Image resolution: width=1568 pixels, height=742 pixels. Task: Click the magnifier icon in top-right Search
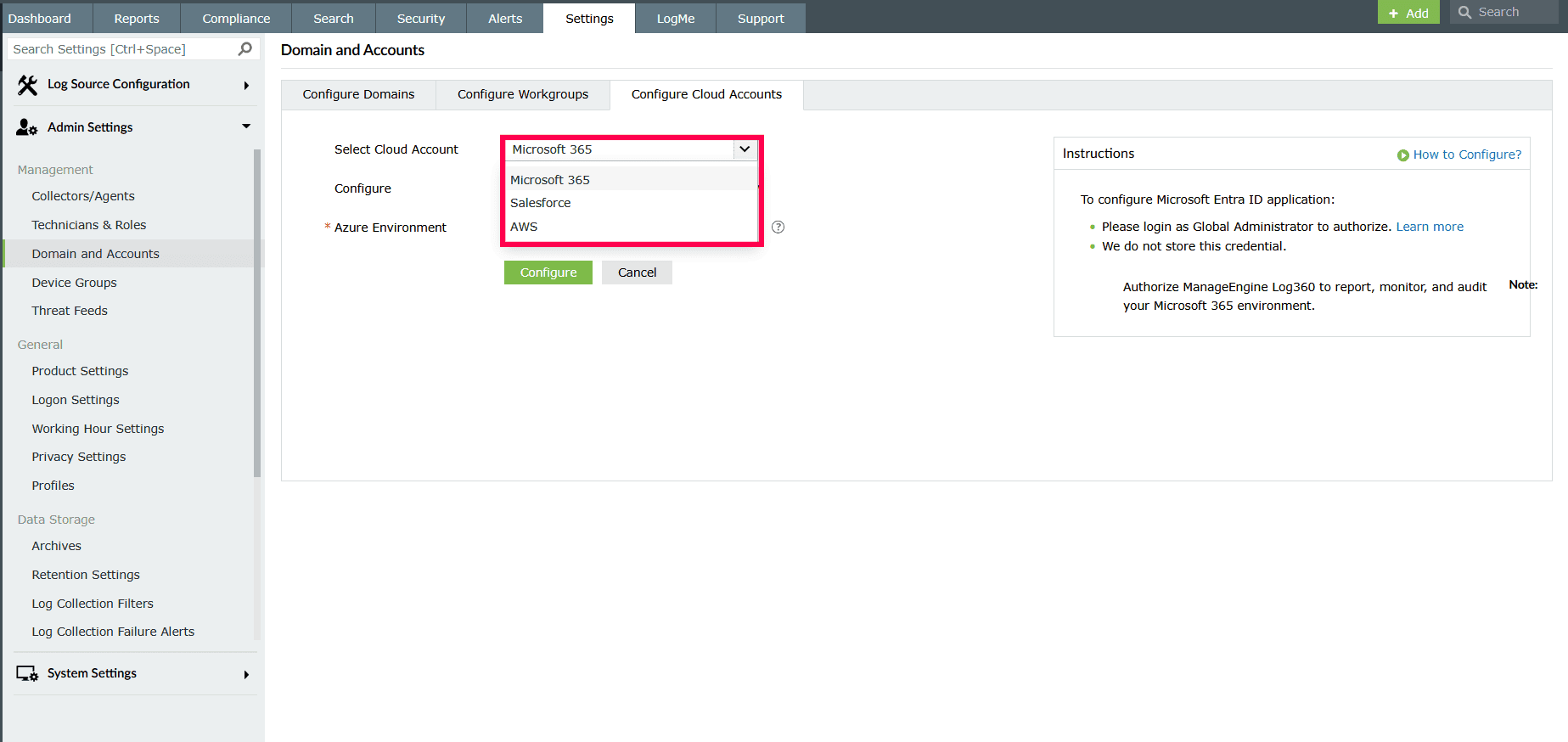[x=1464, y=12]
